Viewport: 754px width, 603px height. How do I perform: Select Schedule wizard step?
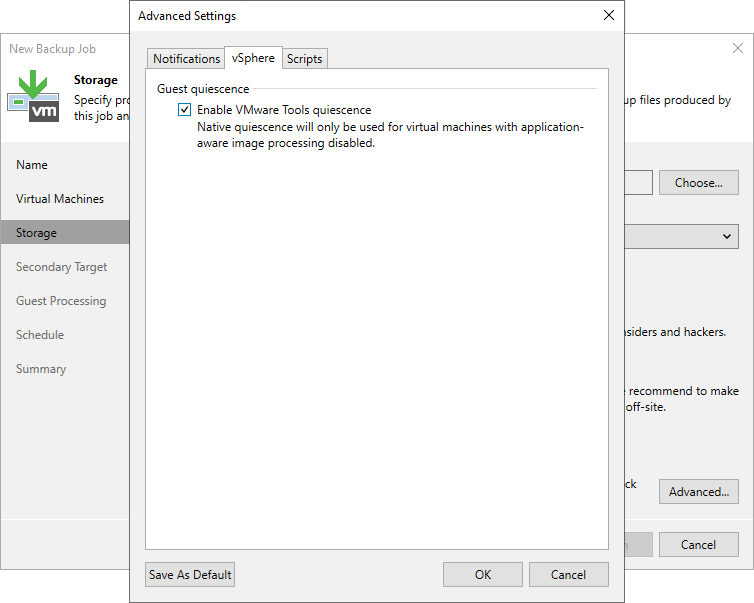point(40,335)
